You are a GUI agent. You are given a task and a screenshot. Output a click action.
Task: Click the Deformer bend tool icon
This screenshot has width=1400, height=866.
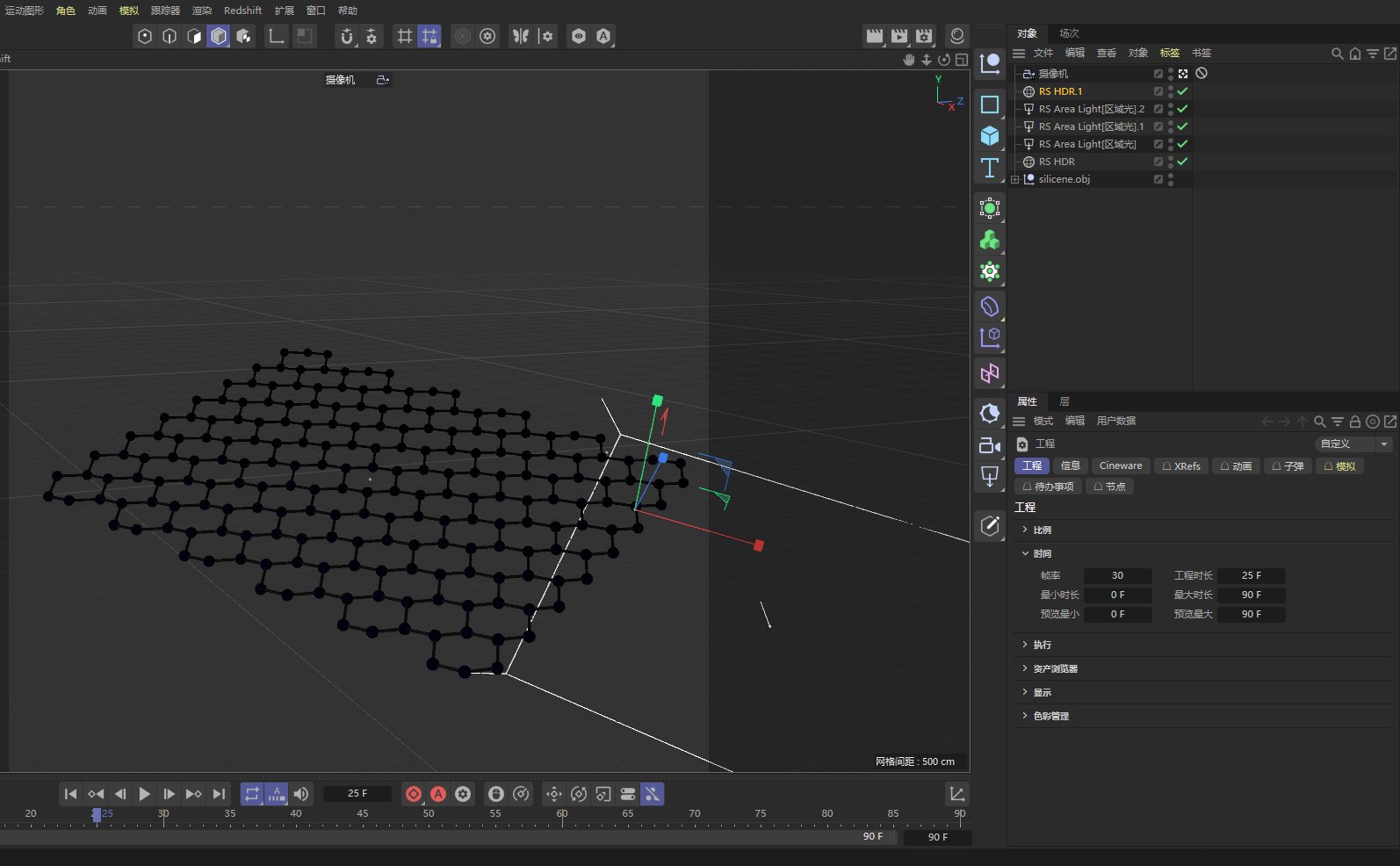pyautogui.click(x=990, y=307)
